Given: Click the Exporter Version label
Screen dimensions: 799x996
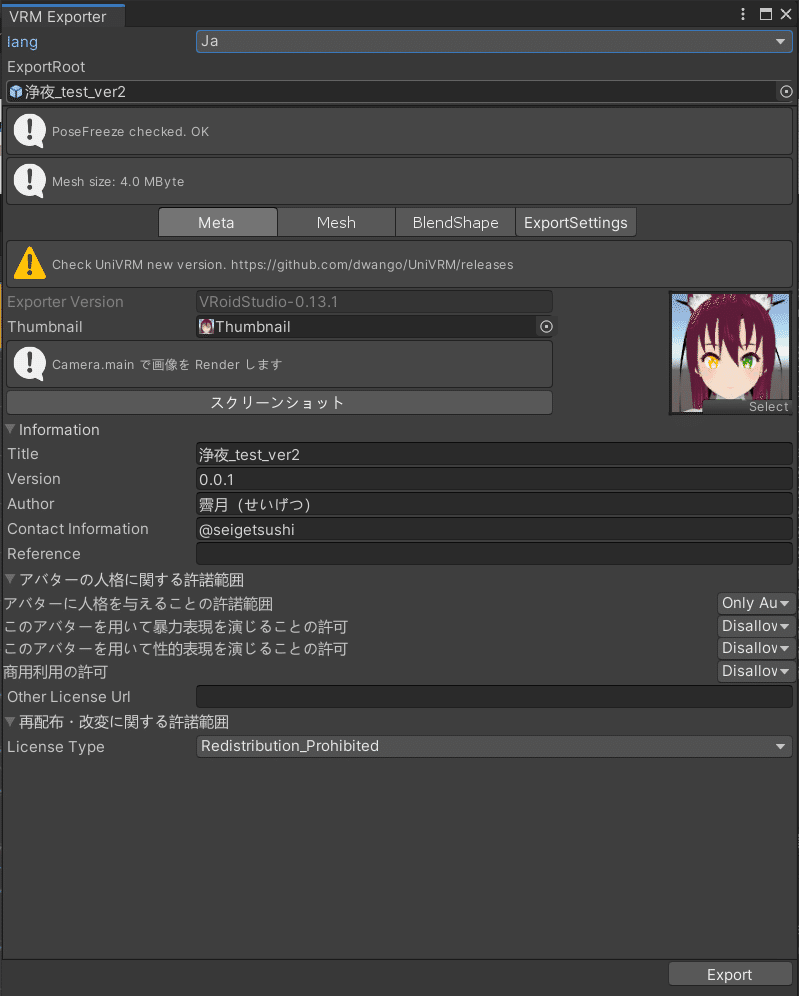Looking at the screenshot, I should 65,302.
